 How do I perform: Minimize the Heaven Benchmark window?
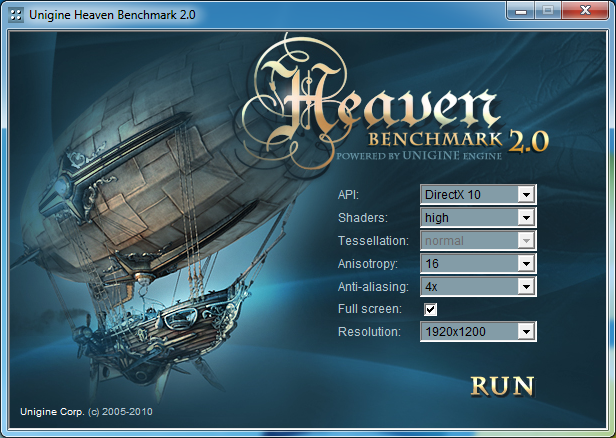(x=521, y=10)
